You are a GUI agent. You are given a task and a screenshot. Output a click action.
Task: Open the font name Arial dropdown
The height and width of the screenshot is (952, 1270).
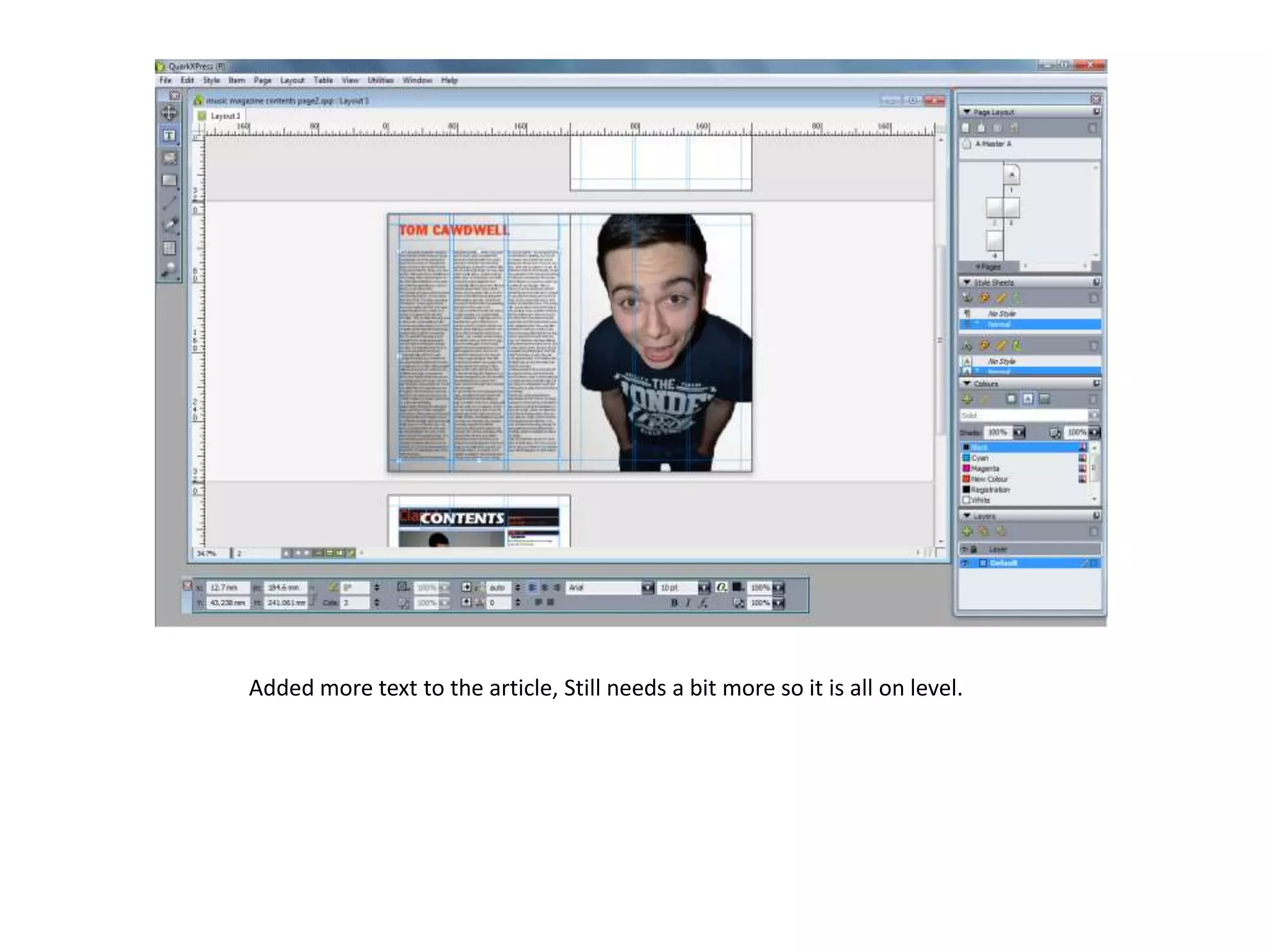647,588
